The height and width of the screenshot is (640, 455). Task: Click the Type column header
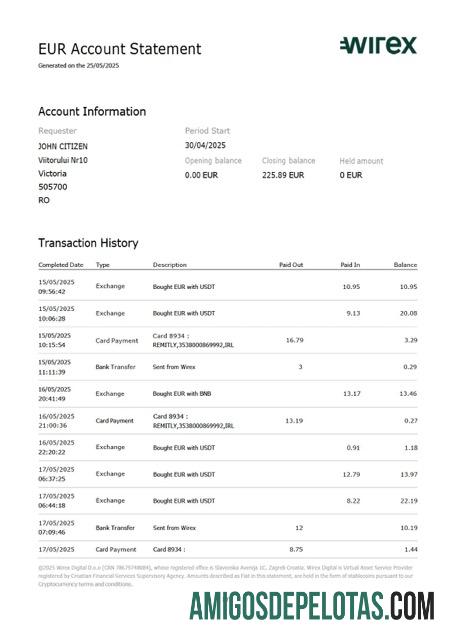pyautogui.click(x=103, y=265)
